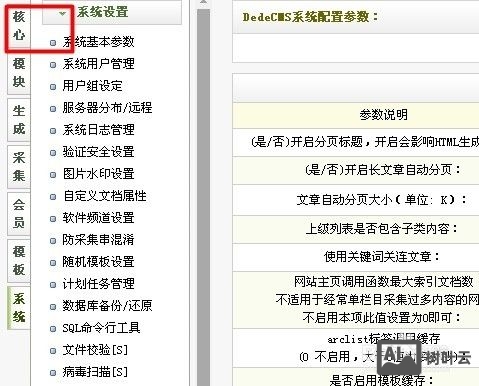Image resolution: width=479 pixels, height=386 pixels.
Task: Open 系统日志管理 link
Action: (98, 130)
